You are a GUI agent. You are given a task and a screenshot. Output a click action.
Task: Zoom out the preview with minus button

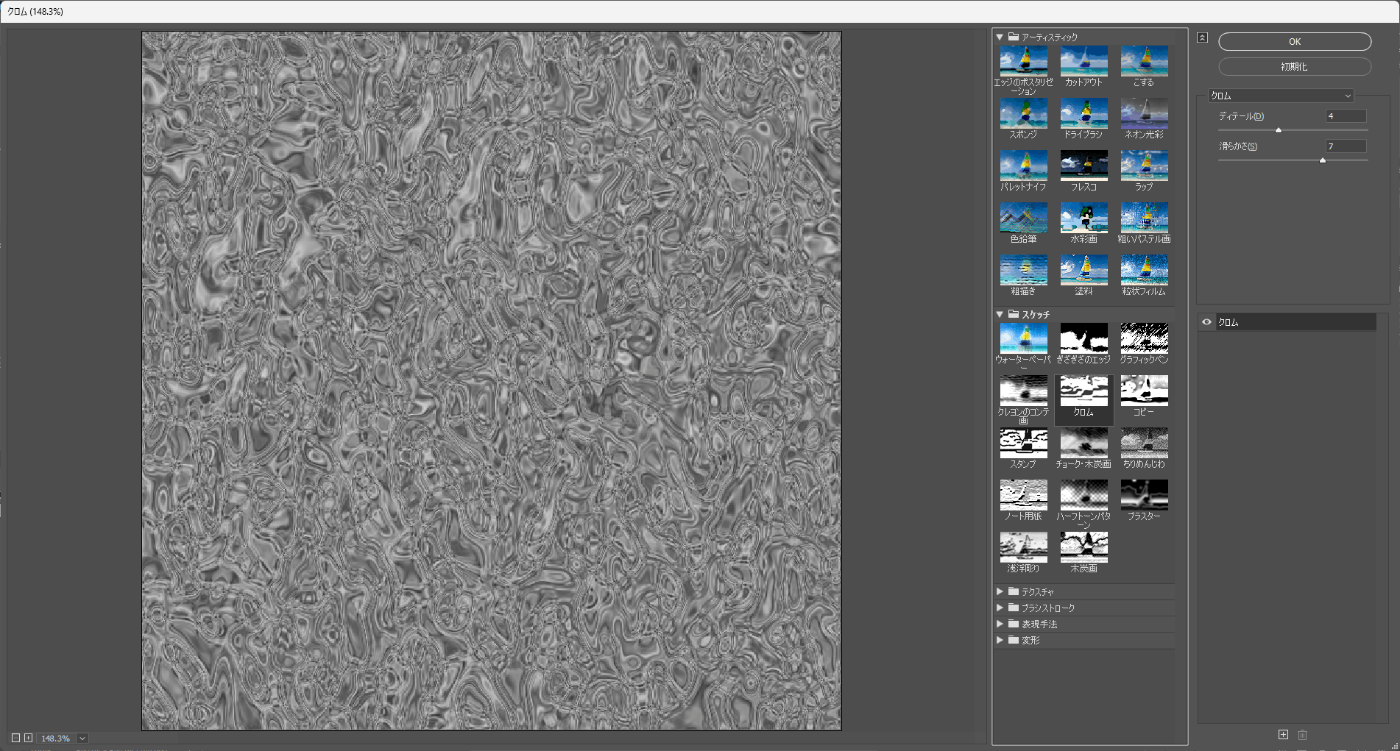(x=16, y=738)
